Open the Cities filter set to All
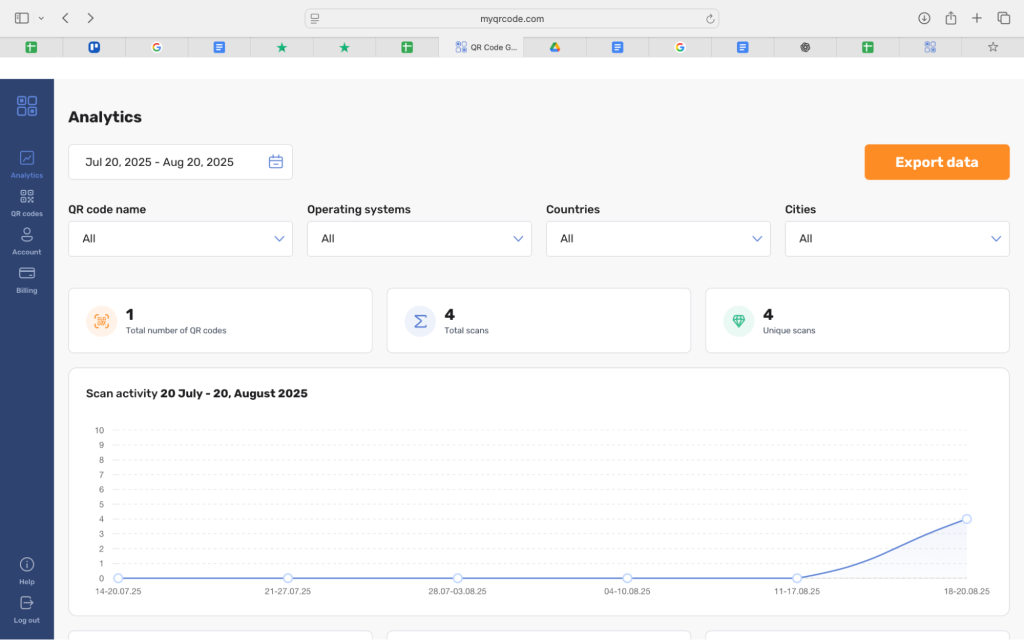Viewport: 1024px width, 640px height. 897,238
